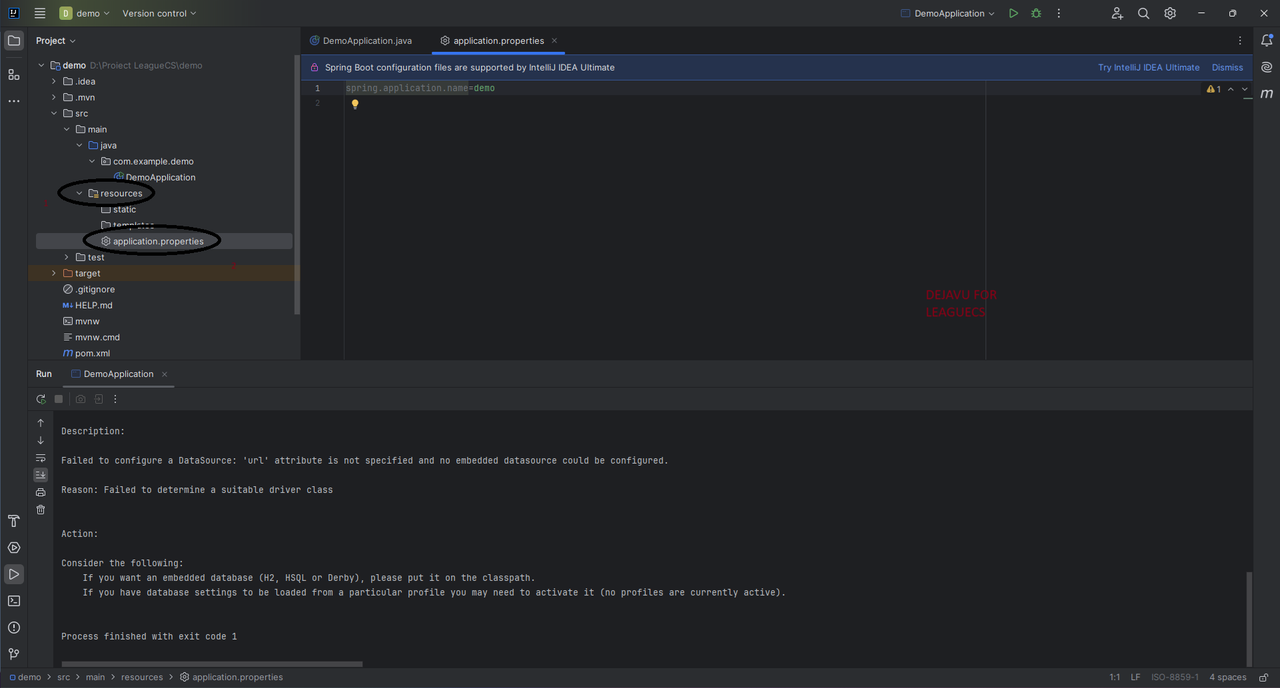1280x688 pixels.
Task: Open demo project dropdown
Action: 85,13
